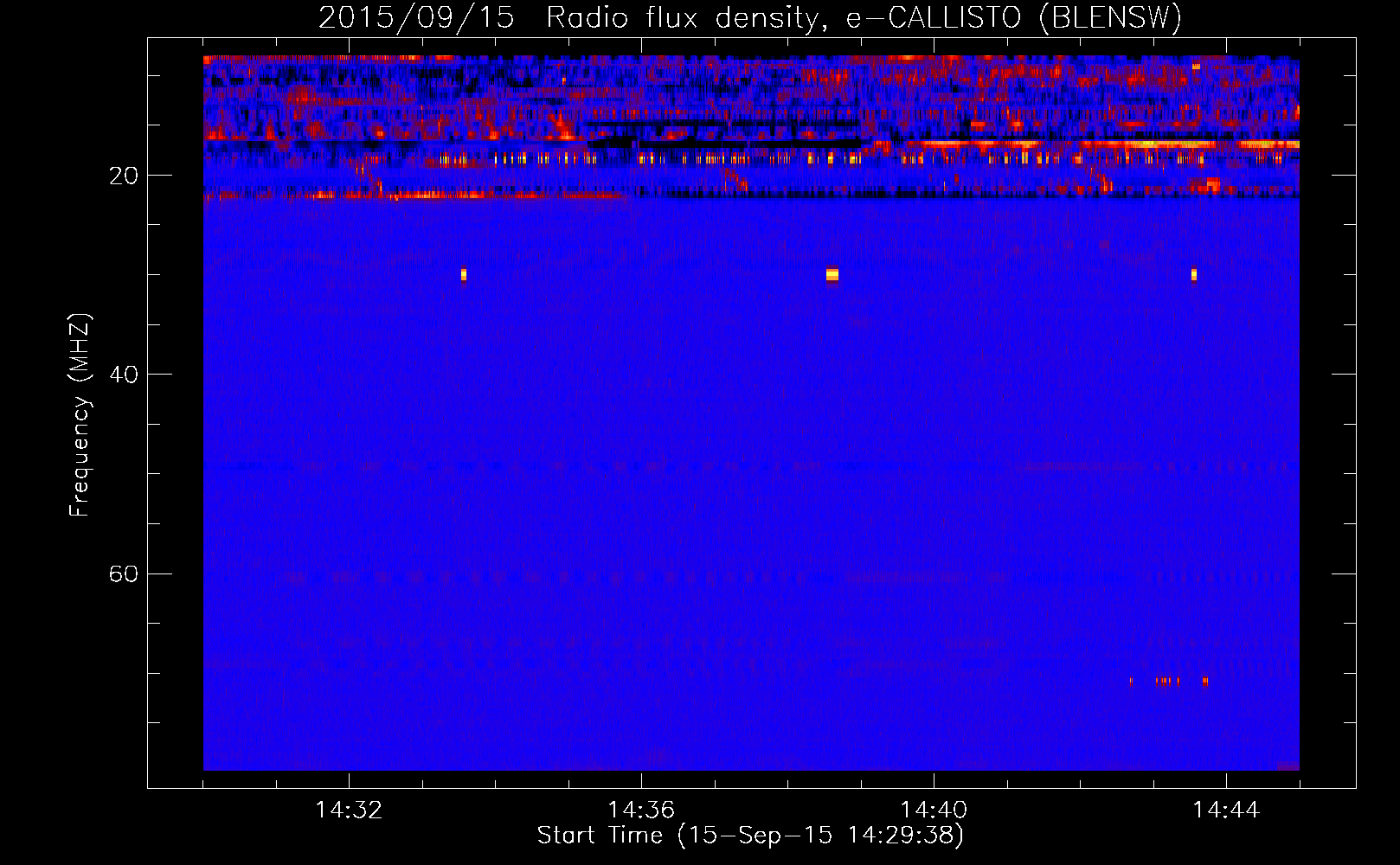The image size is (1400, 865).
Task: Click the 14:40 time tick label
Action: pos(934,811)
